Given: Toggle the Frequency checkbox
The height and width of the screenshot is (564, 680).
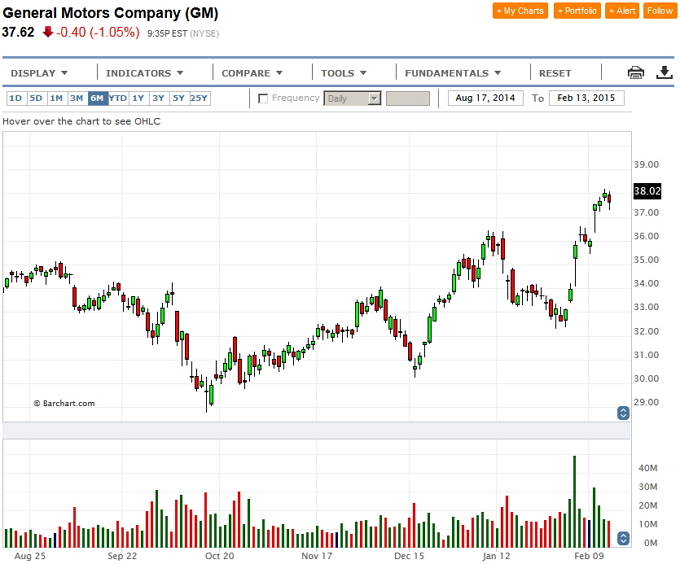Looking at the screenshot, I should 263,98.
